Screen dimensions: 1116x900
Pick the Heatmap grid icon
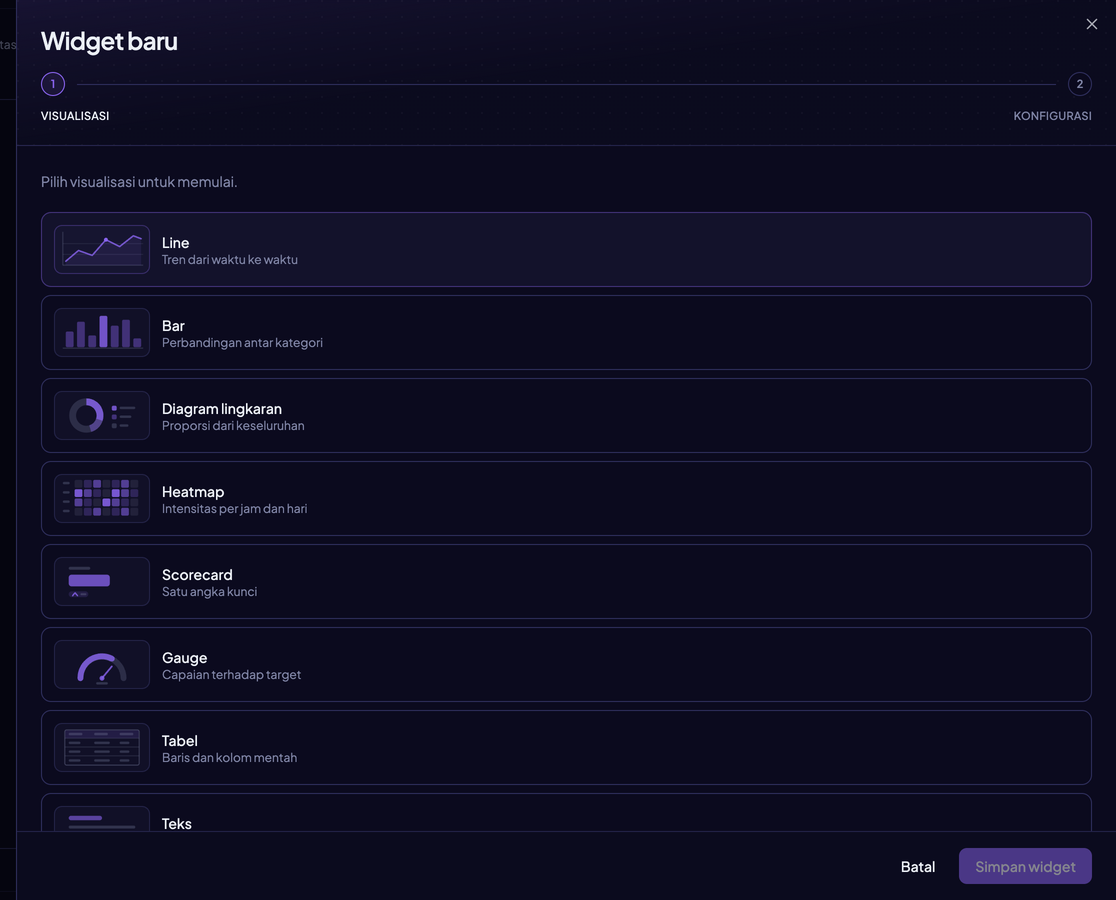(102, 499)
